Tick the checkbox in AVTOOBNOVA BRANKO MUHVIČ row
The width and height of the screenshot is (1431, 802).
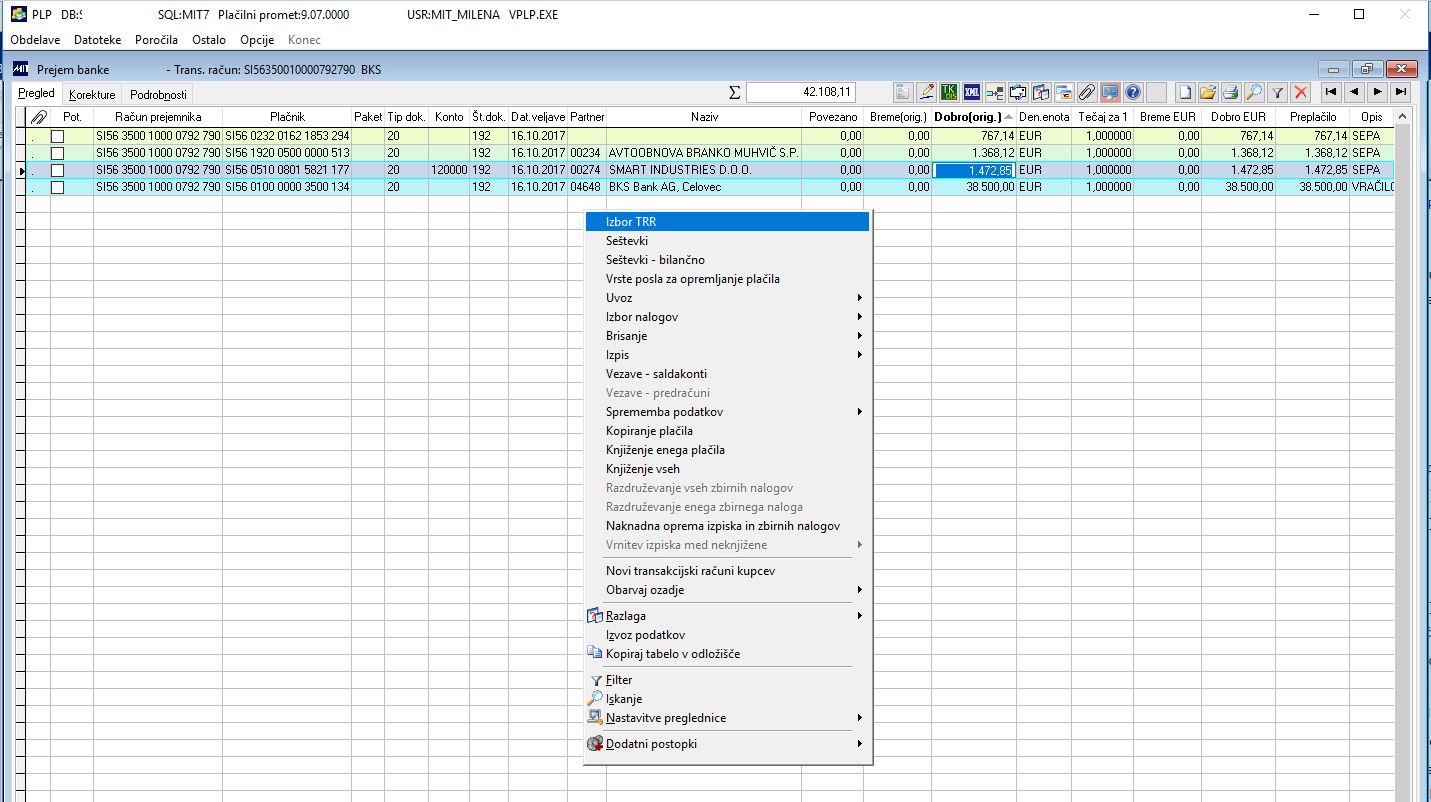(x=57, y=153)
